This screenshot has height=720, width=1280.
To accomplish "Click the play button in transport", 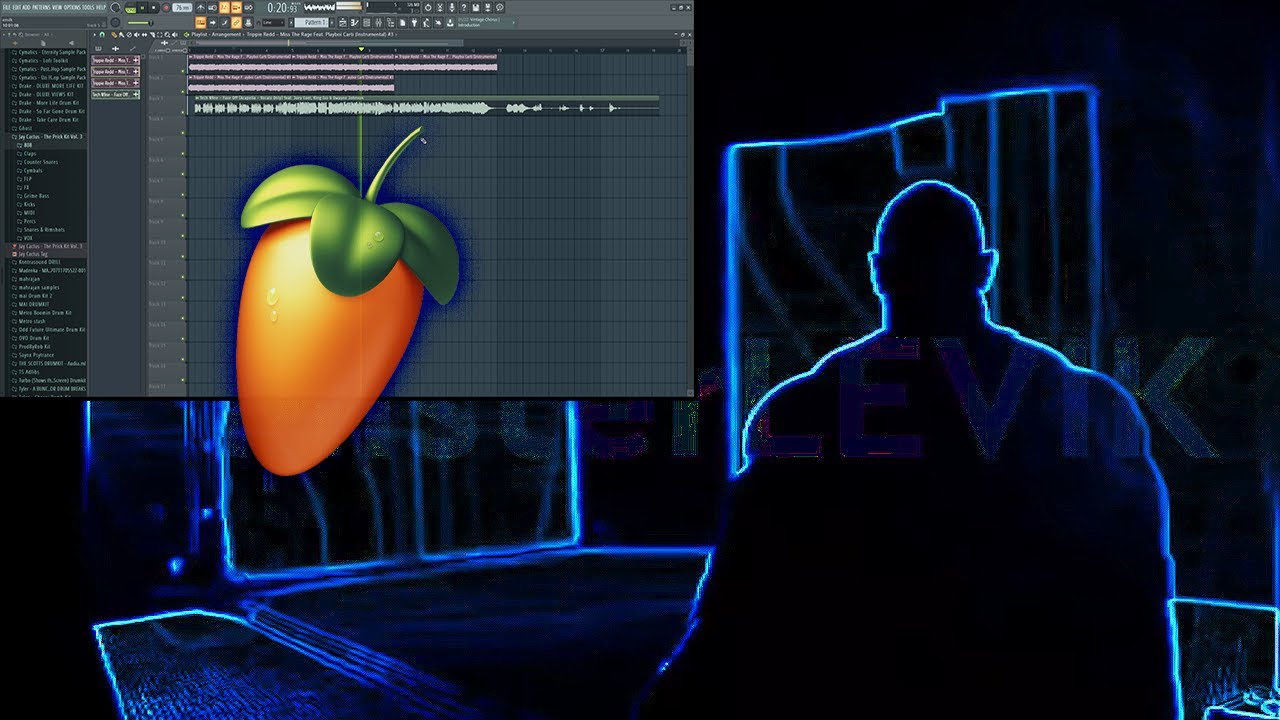I will [142, 8].
